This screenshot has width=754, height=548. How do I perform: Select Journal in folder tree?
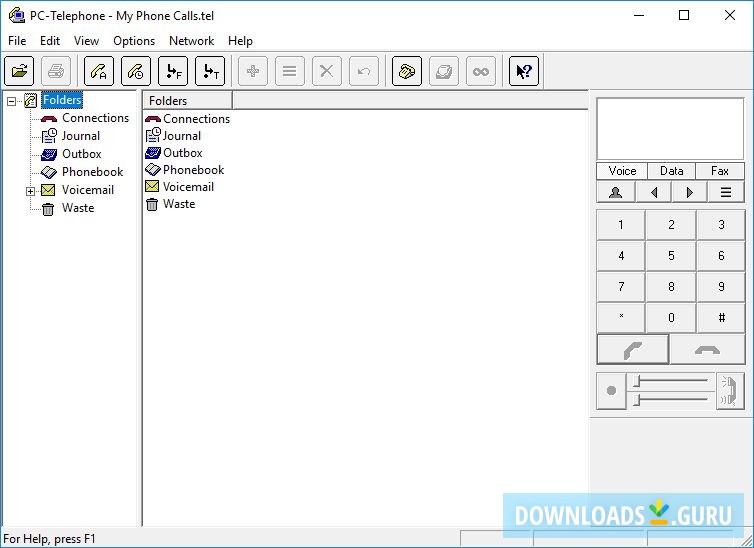81,136
